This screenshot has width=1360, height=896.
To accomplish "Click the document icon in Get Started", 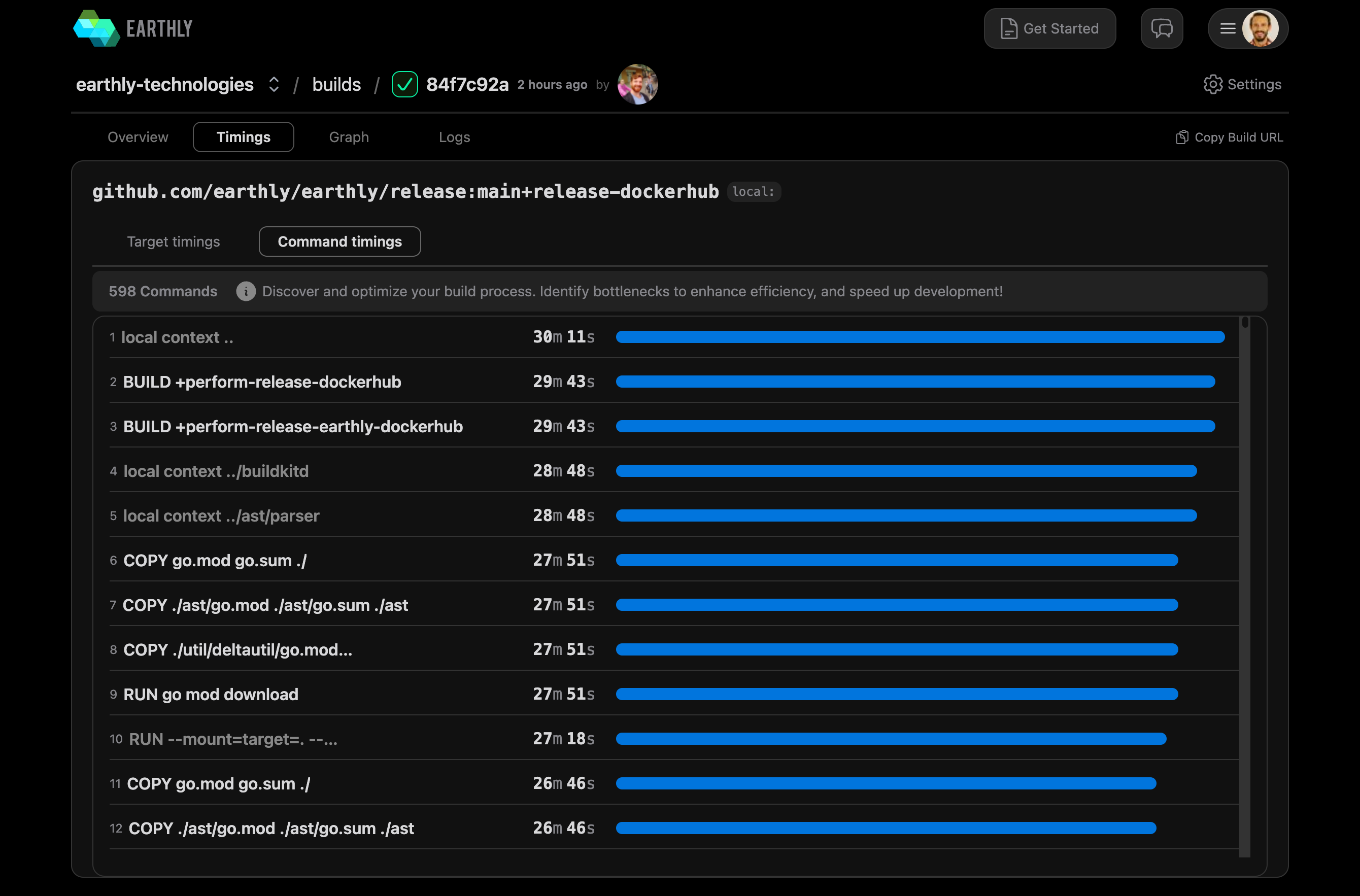I will click(x=1008, y=28).
